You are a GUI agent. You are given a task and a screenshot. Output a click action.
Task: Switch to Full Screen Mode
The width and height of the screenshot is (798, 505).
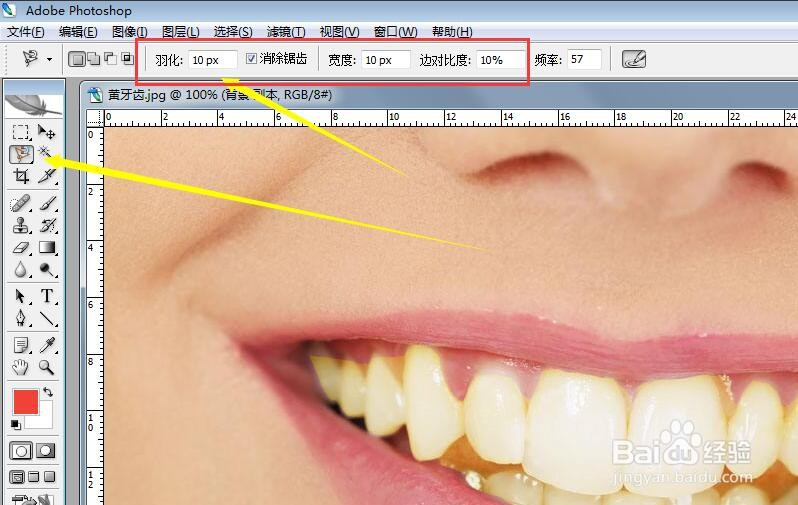pyautogui.click(x=49, y=478)
